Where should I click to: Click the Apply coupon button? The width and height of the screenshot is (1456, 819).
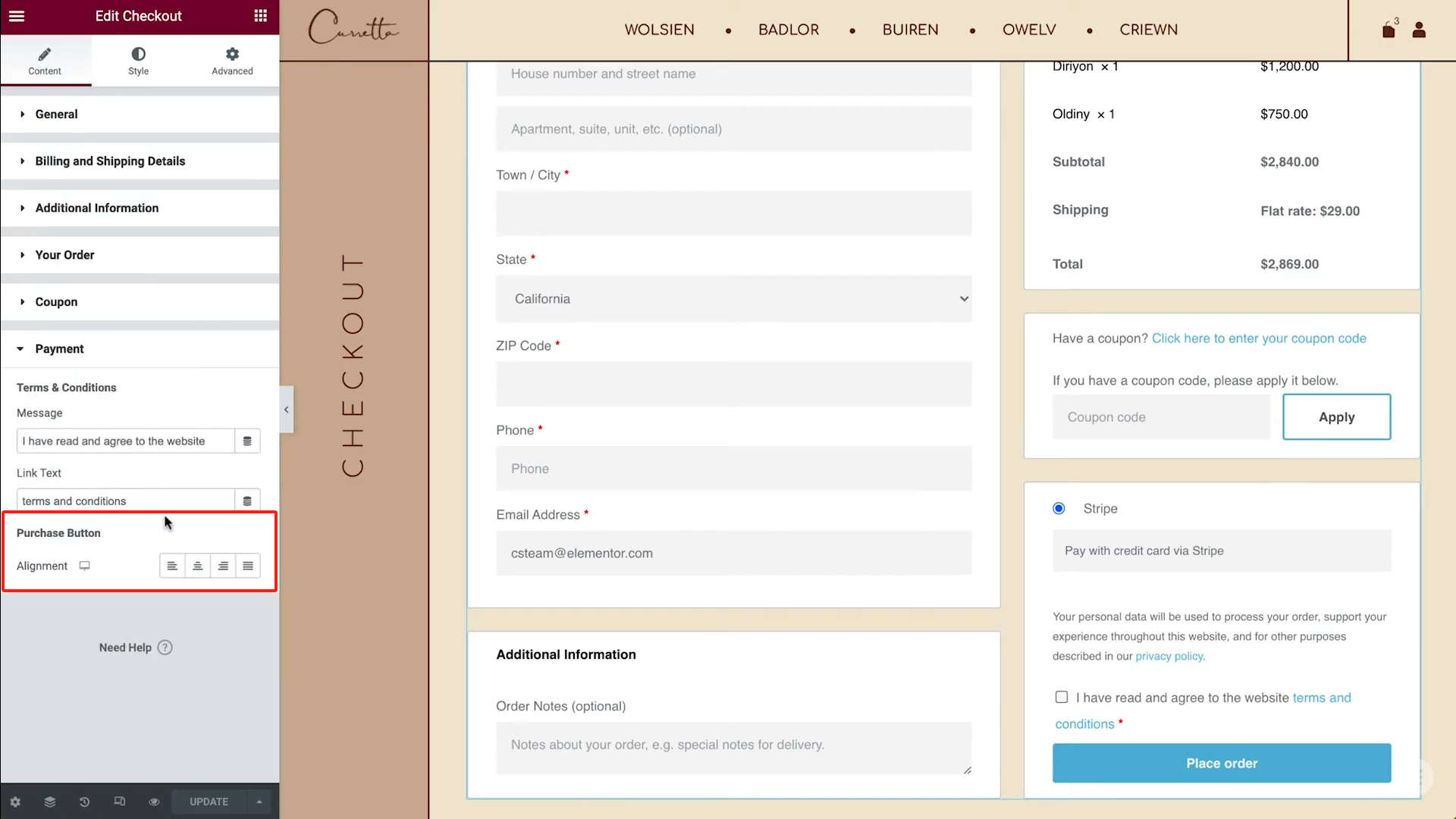point(1336,416)
